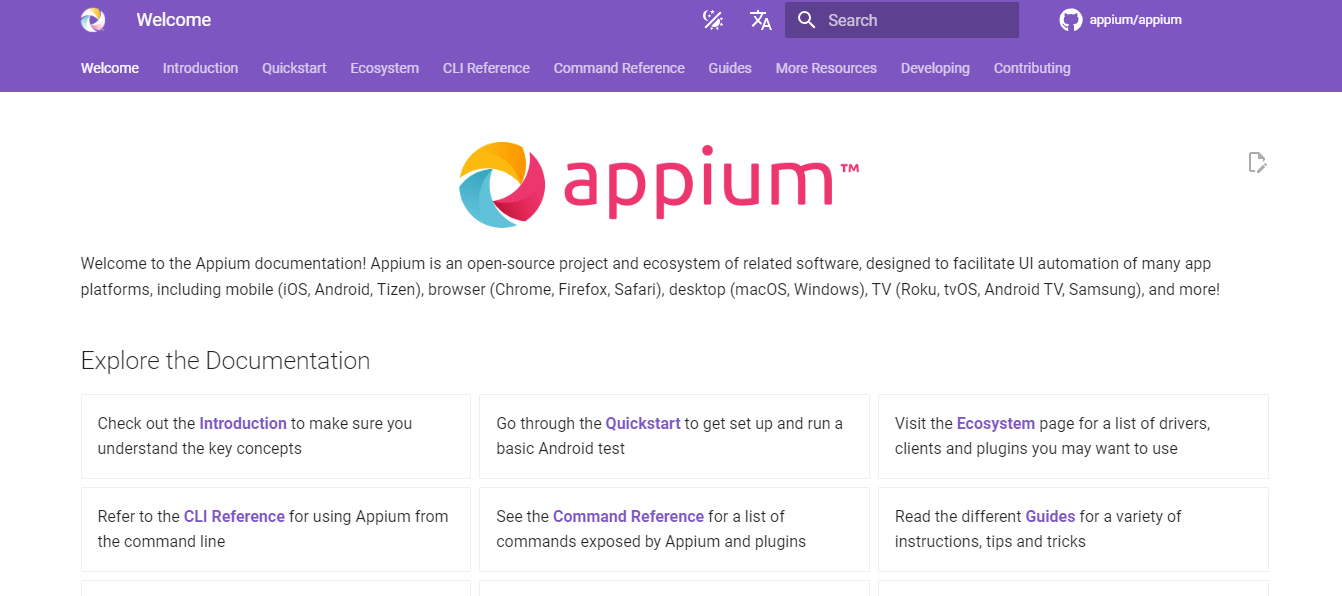
Task: Click the Appium logo in the header
Action: (92, 19)
